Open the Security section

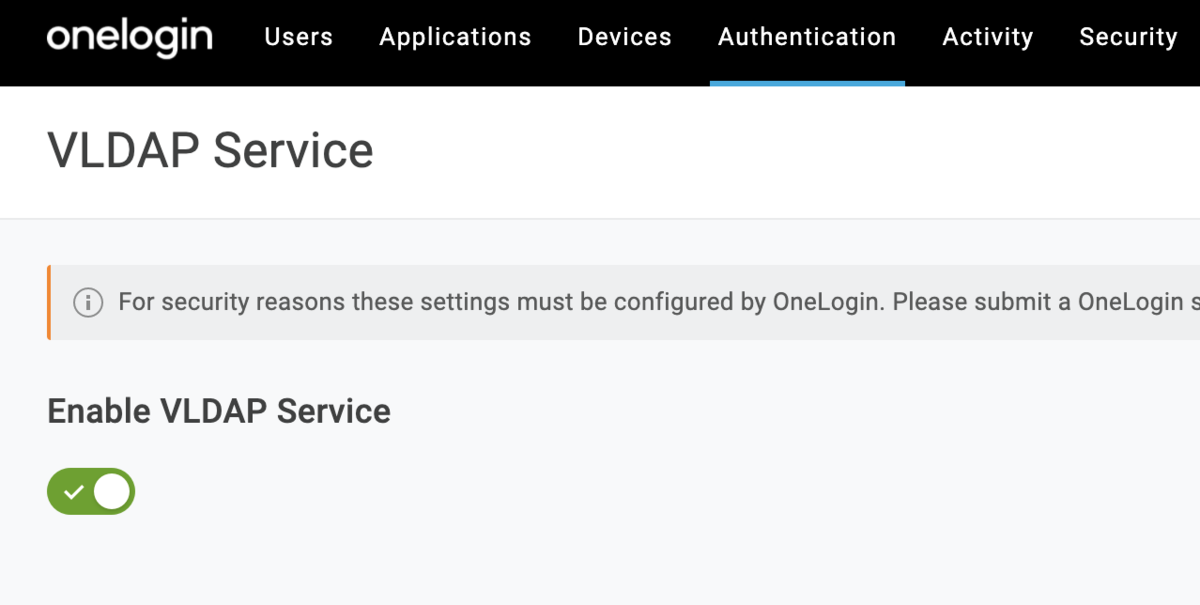(1128, 37)
